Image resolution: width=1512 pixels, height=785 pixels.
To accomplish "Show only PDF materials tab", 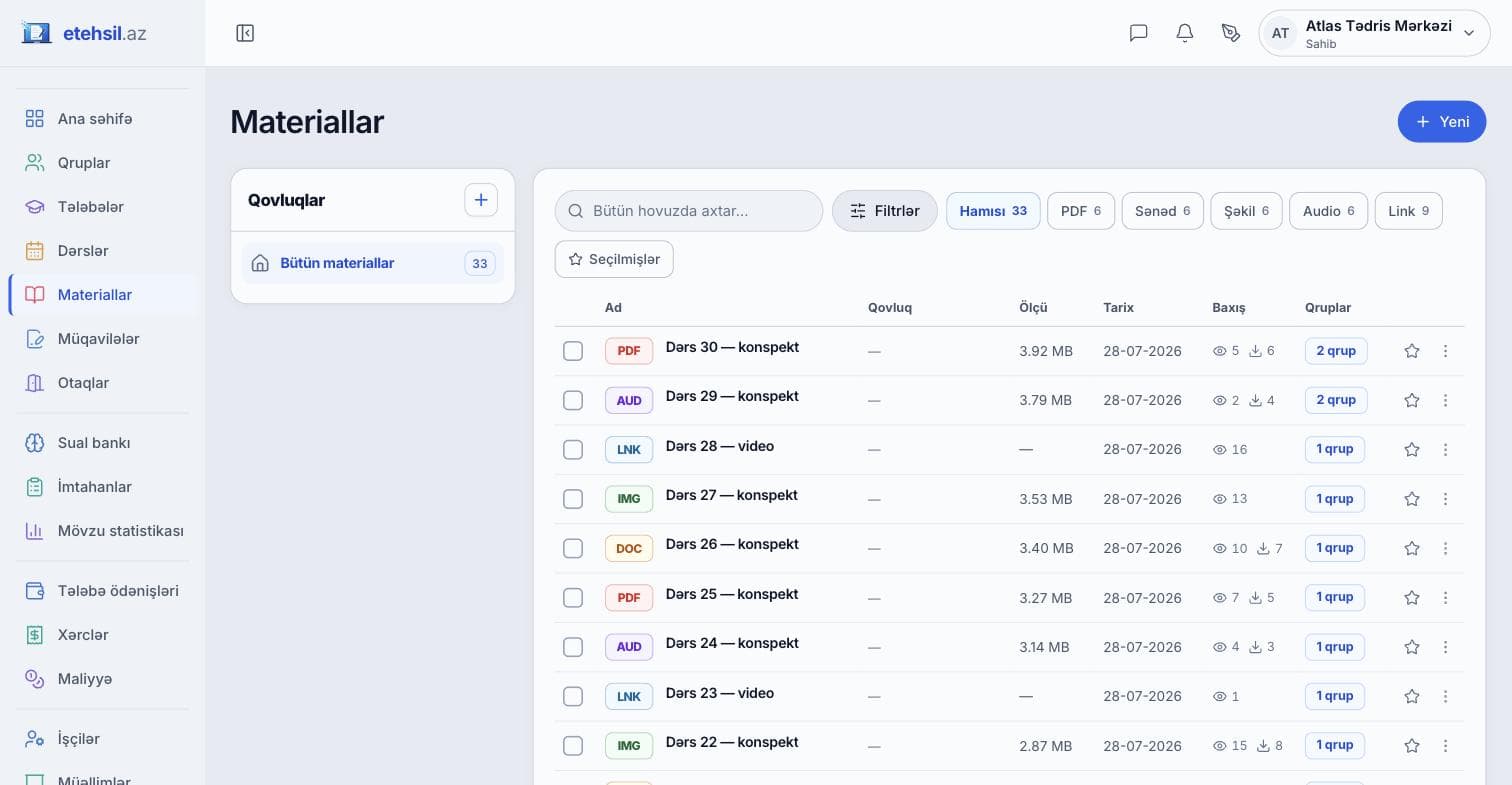I will [1081, 211].
